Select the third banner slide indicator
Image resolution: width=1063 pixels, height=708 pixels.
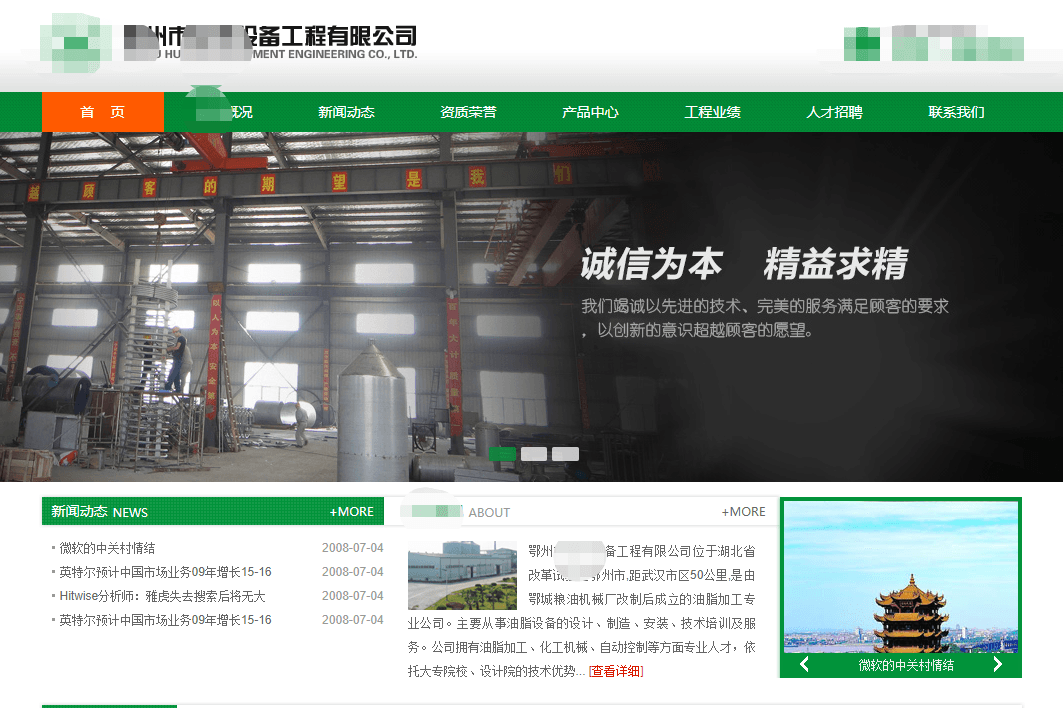(x=565, y=454)
